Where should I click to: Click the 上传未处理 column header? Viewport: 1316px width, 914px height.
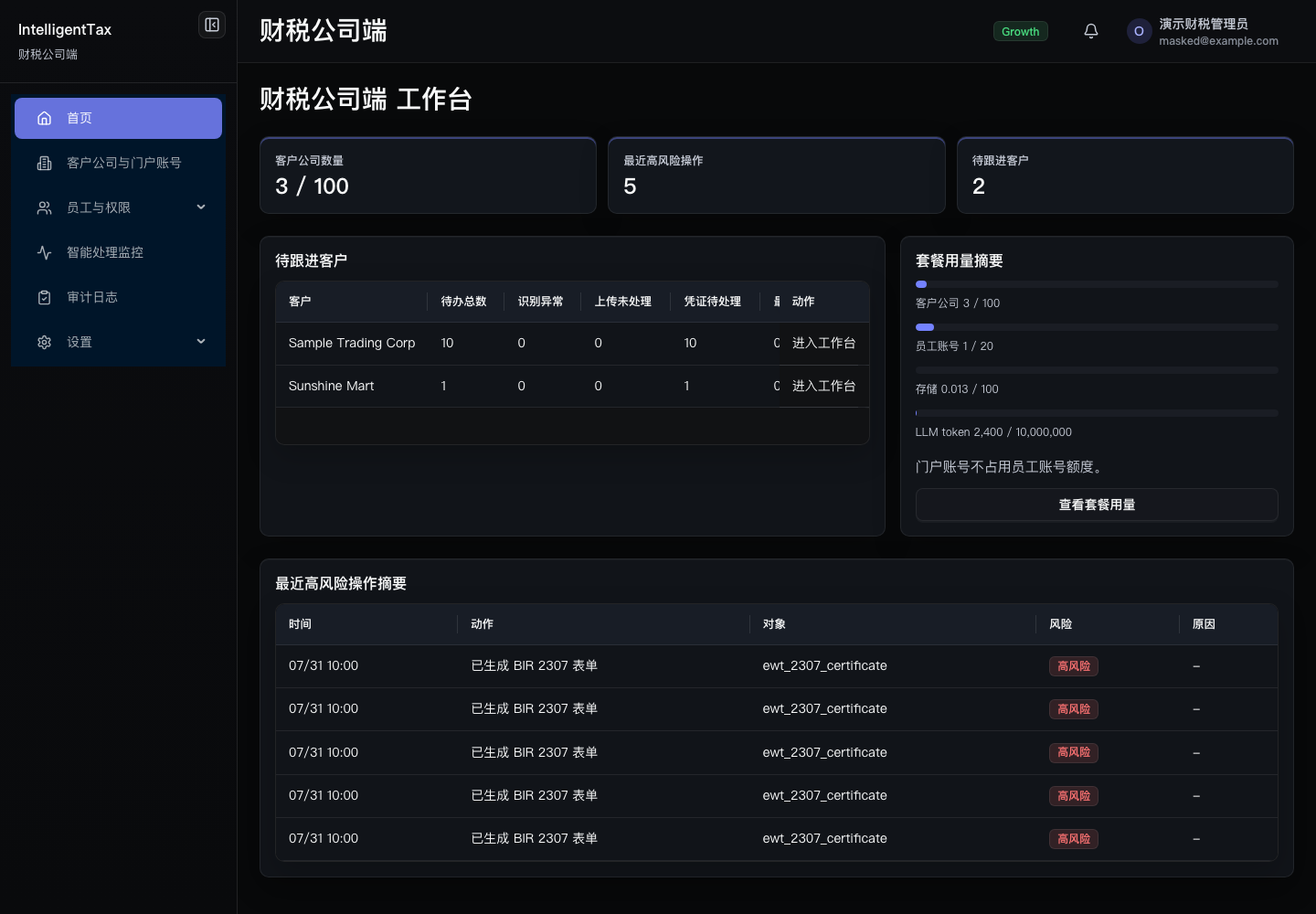[x=623, y=302]
